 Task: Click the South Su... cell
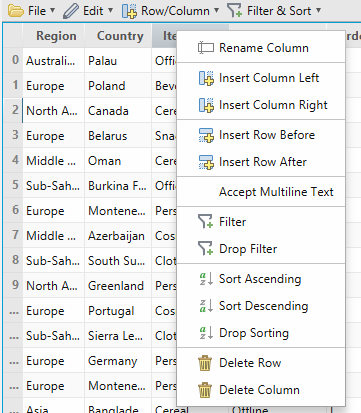tap(118, 261)
